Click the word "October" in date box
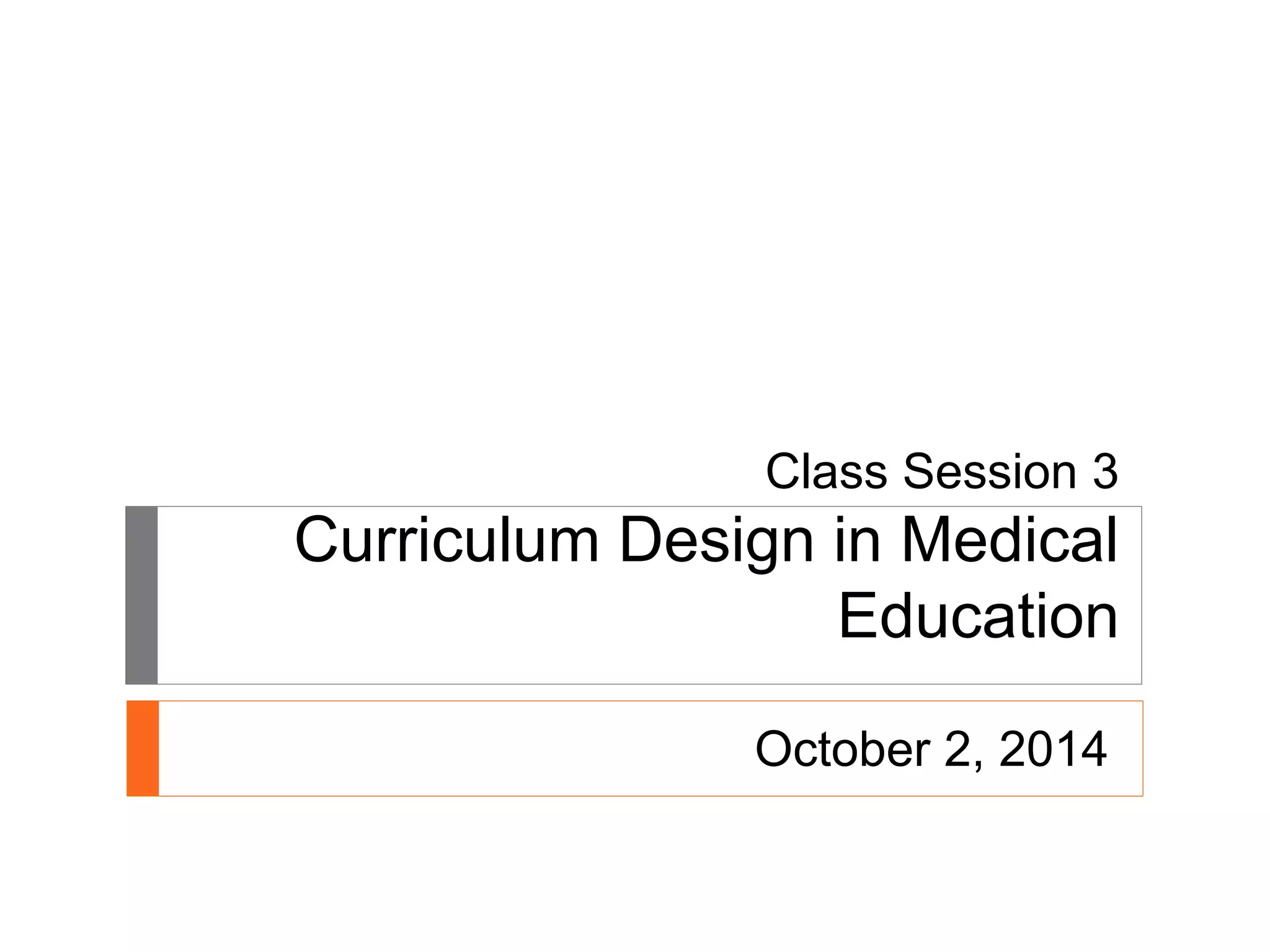Image resolution: width=1270 pixels, height=952 pixels. (x=843, y=749)
